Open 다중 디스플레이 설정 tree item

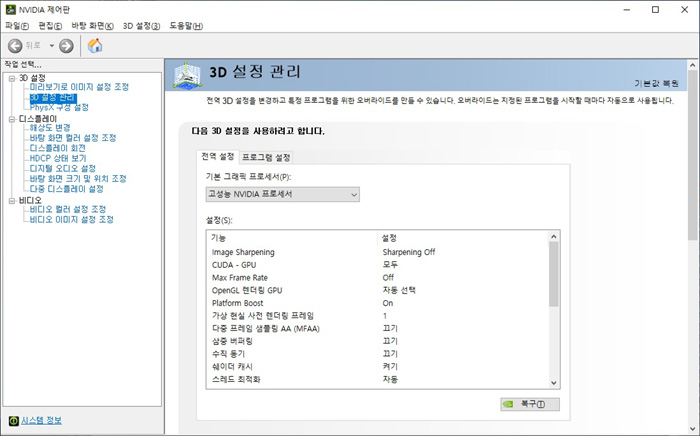point(67,189)
